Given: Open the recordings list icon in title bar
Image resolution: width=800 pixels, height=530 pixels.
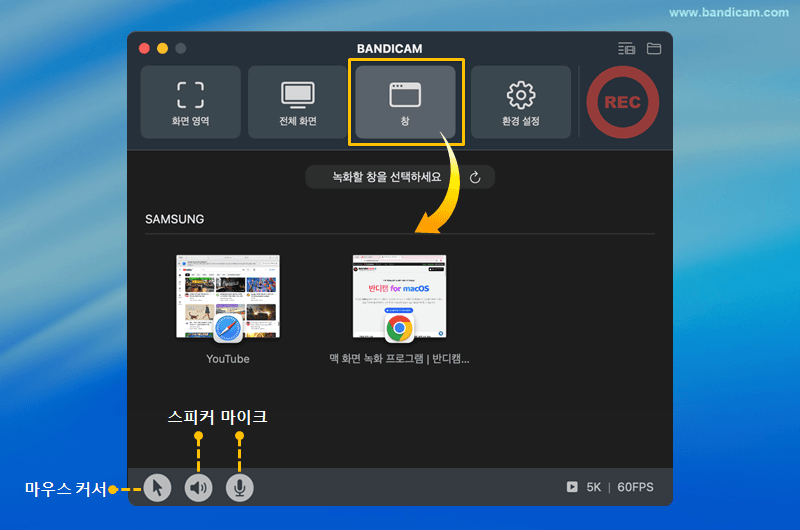Looking at the screenshot, I should (627, 48).
